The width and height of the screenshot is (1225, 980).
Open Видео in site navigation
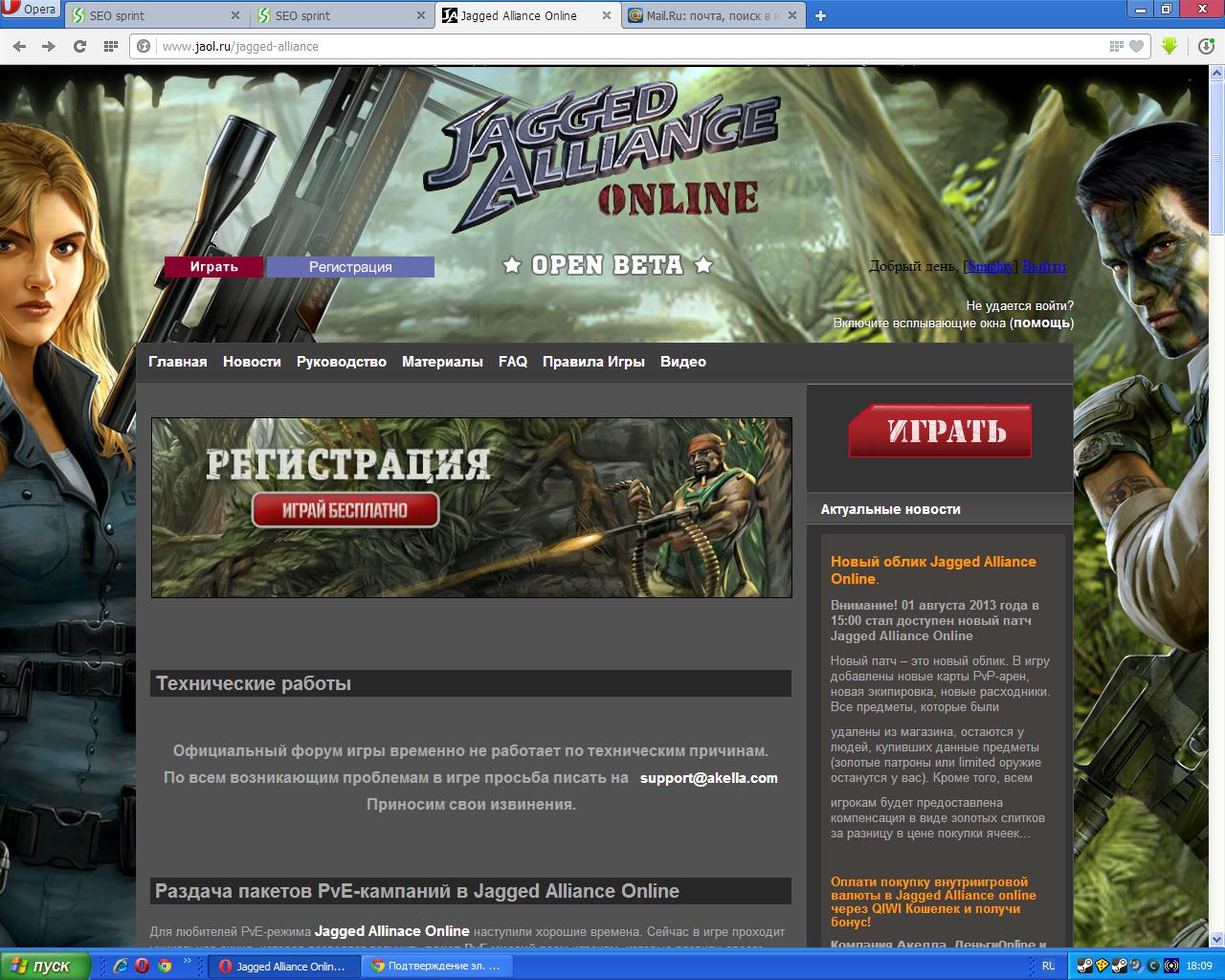(683, 362)
